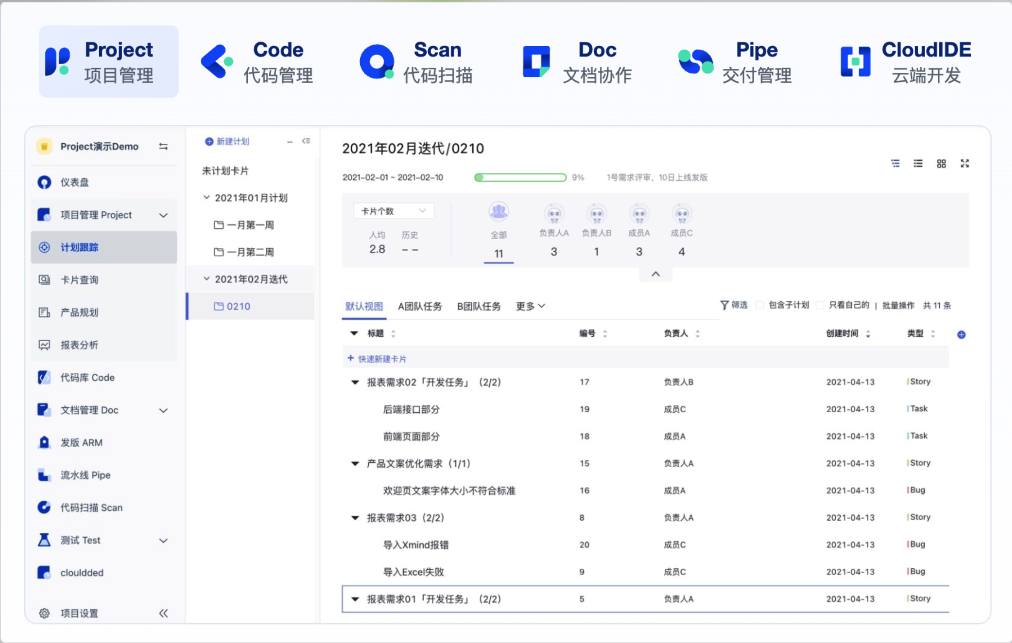Select the flat list view icon
Screen dimensions: 1012x643
918,163
